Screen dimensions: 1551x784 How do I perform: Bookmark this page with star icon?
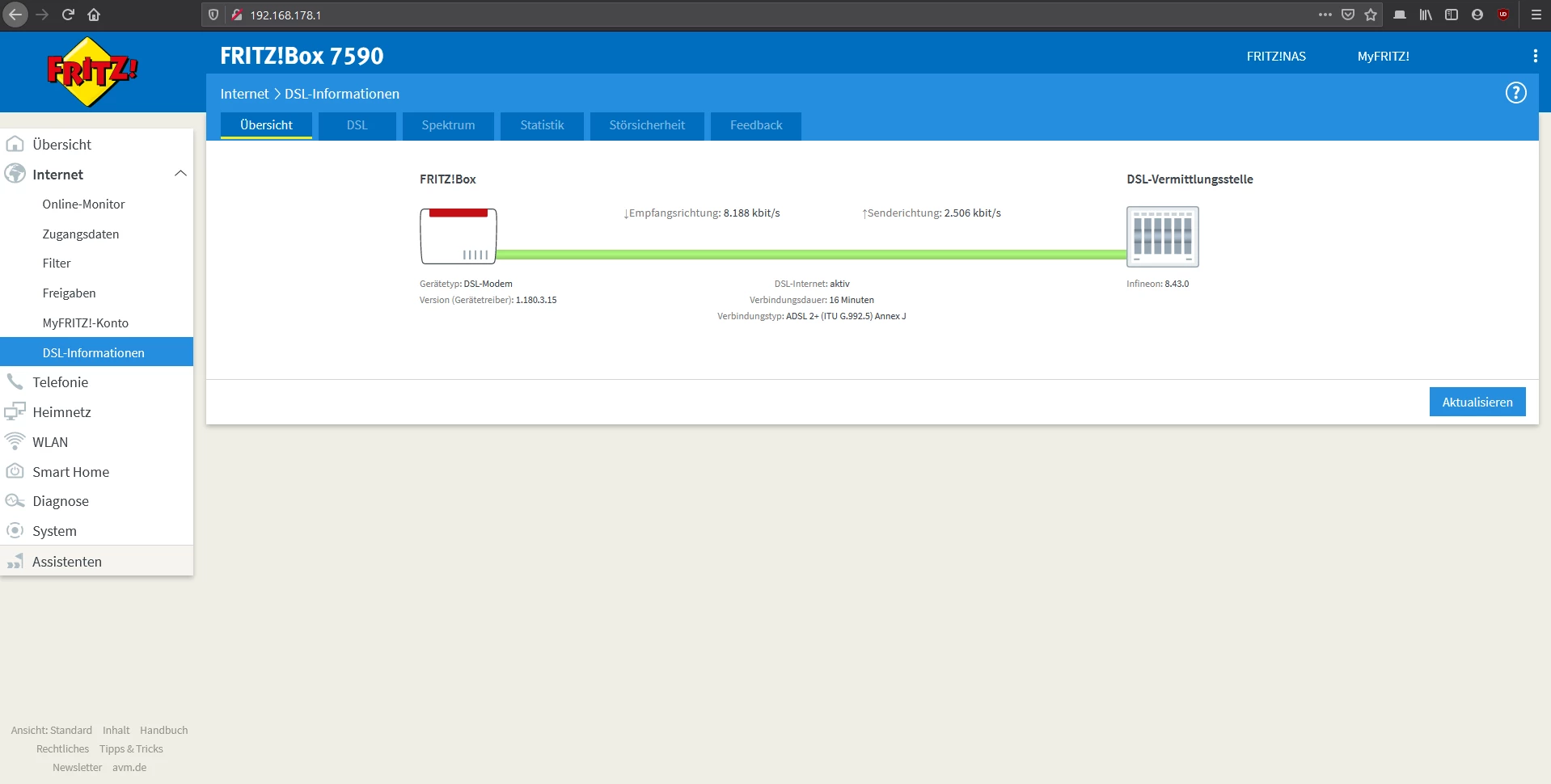[x=1371, y=15]
